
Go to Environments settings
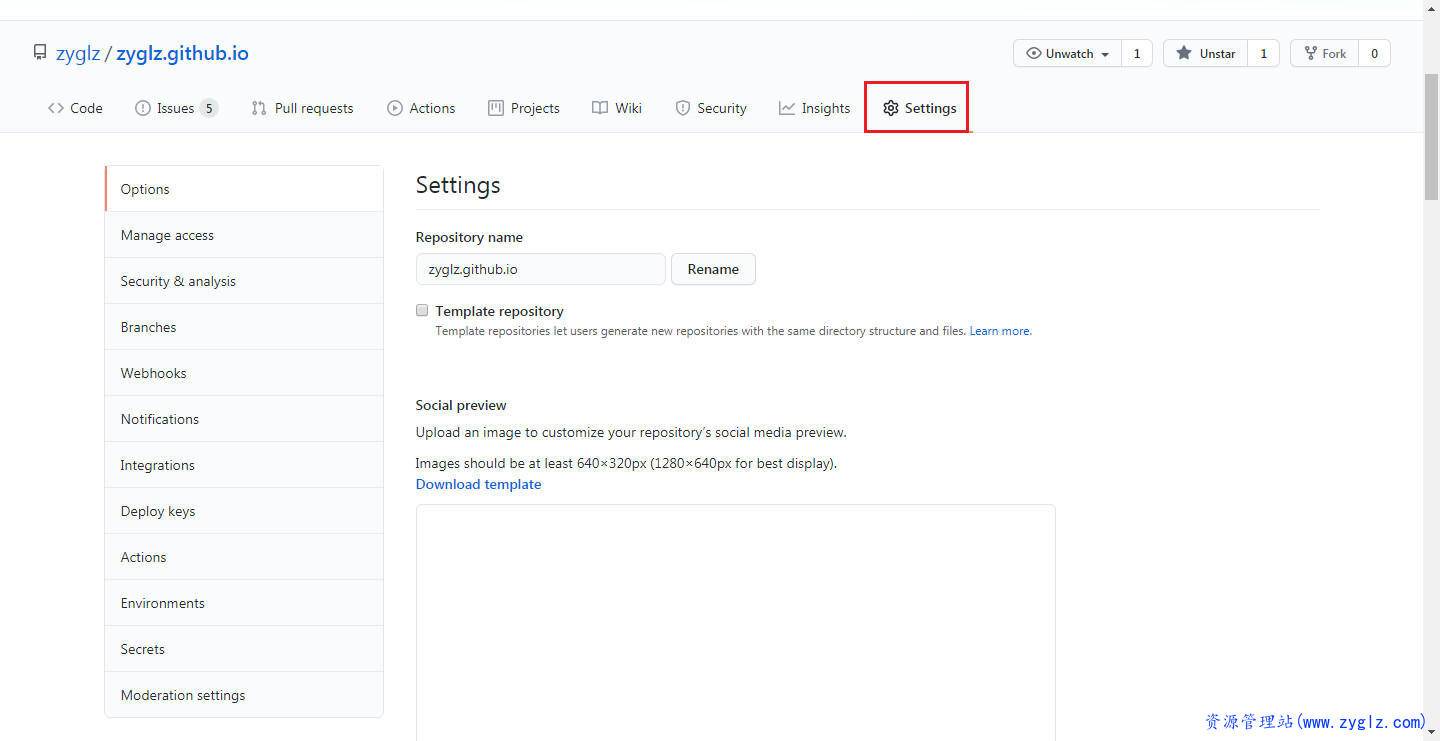pos(244,603)
